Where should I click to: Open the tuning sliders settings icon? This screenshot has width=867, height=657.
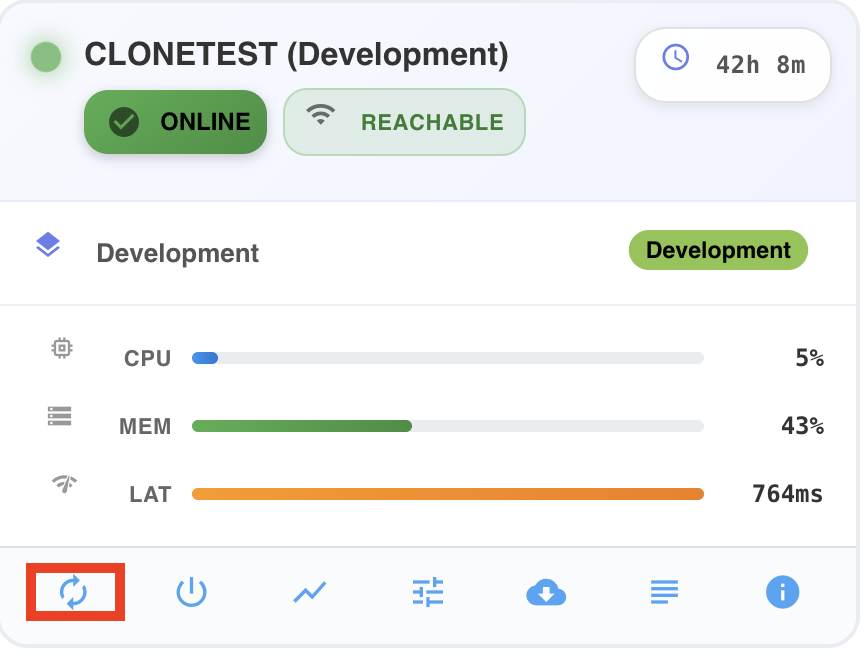(x=428, y=592)
